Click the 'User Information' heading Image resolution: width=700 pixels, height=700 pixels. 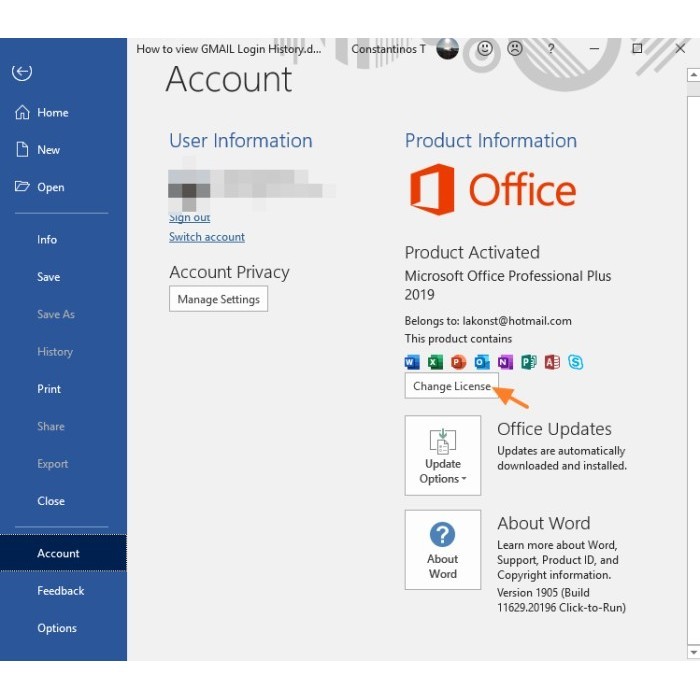[241, 140]
